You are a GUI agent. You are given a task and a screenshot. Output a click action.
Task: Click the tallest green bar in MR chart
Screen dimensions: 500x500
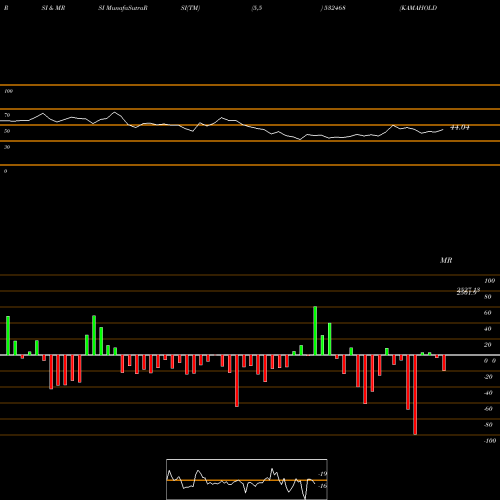[315, 331]
